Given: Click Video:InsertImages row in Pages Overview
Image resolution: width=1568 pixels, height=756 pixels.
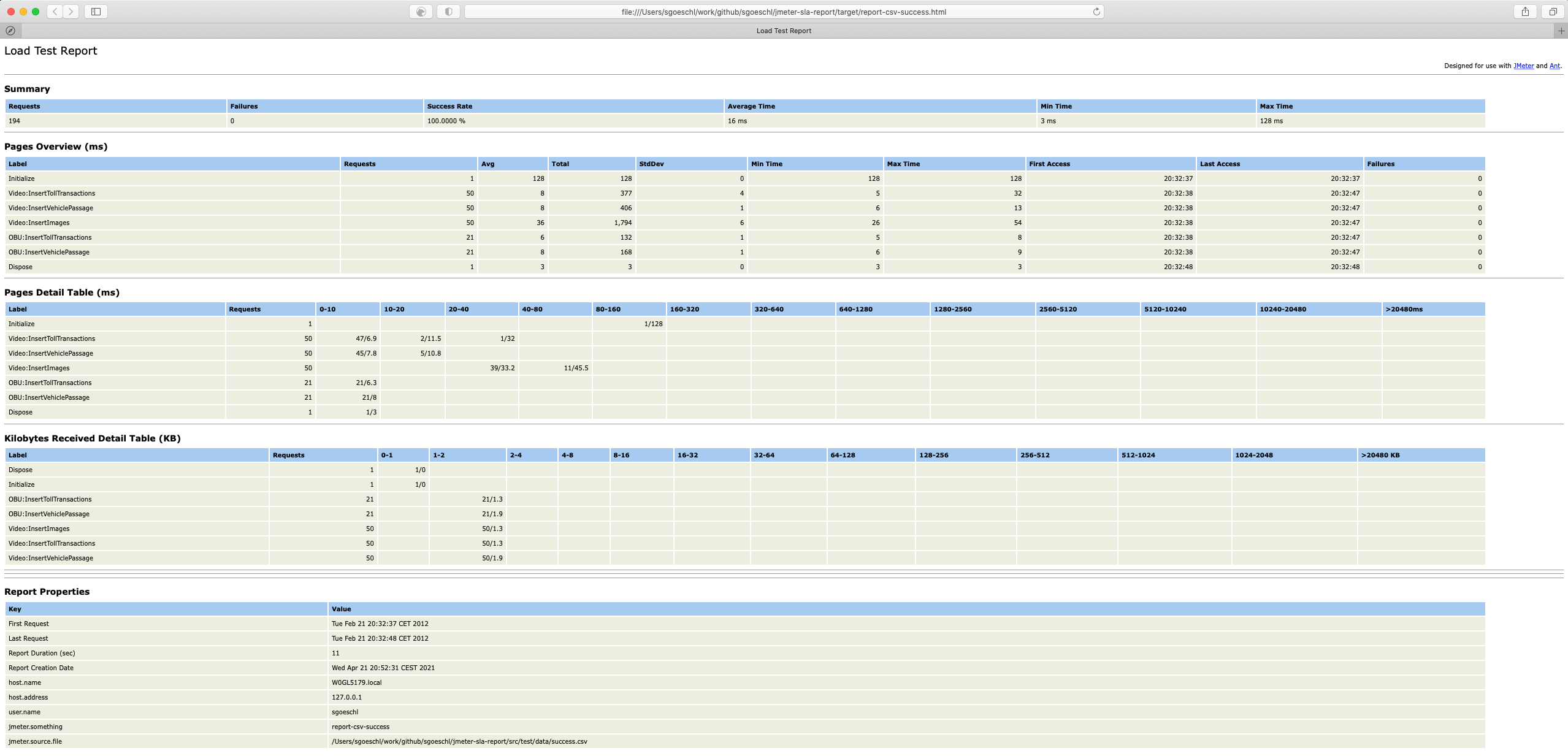Looking at the screenshot, I should 39,223.
